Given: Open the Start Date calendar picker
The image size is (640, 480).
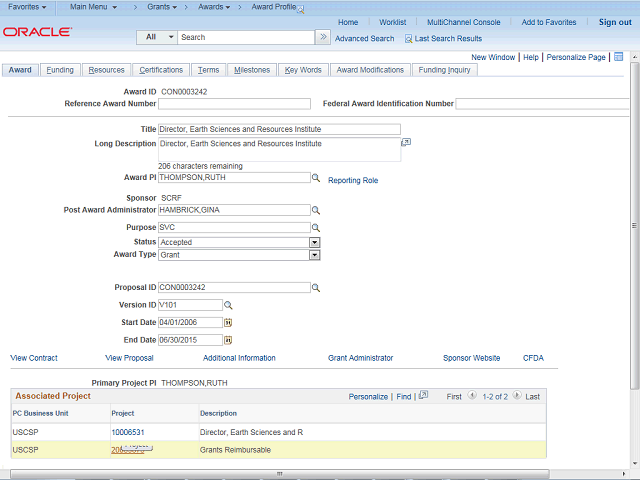Looking at the screenshot, I should pyautogui.click(x=227, y=323).
